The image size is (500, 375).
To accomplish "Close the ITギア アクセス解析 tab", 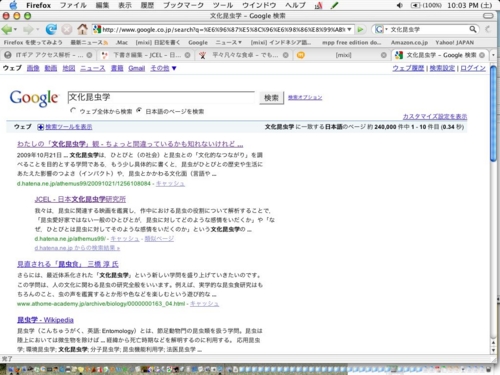I will [89, 55].
